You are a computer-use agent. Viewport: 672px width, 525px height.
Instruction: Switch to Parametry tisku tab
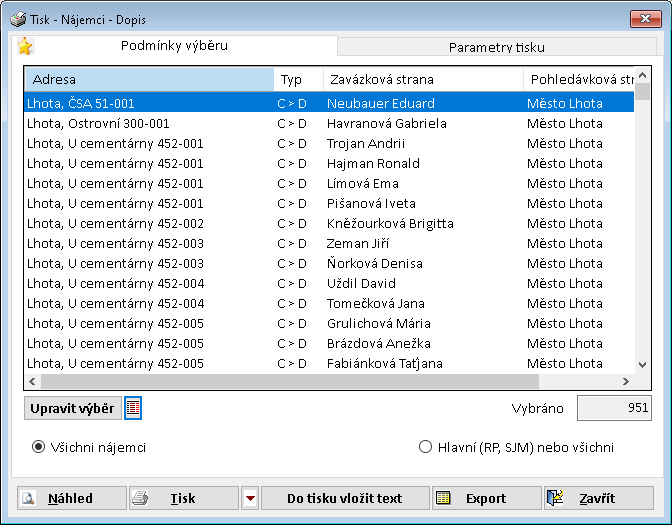click(497, 47)
